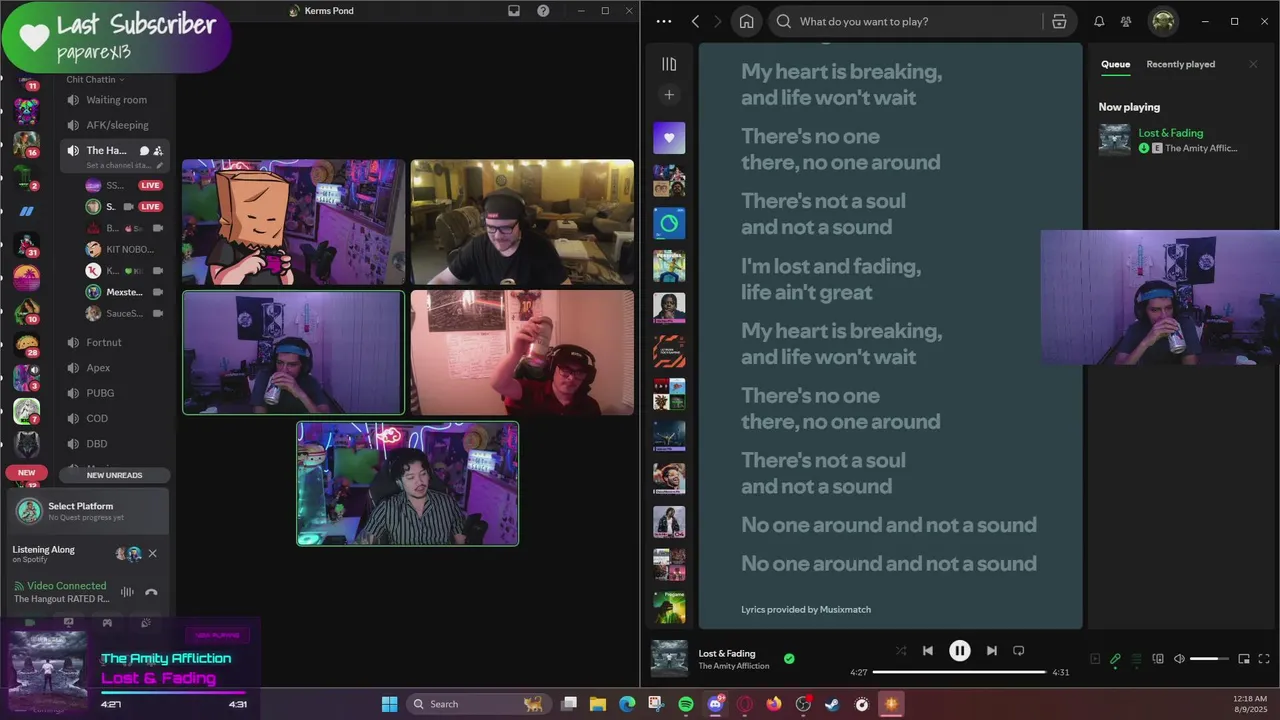The image size is (1280, 720).
Task: Open chat icon for The Hangout channel
Action: [x=144, y=151]
